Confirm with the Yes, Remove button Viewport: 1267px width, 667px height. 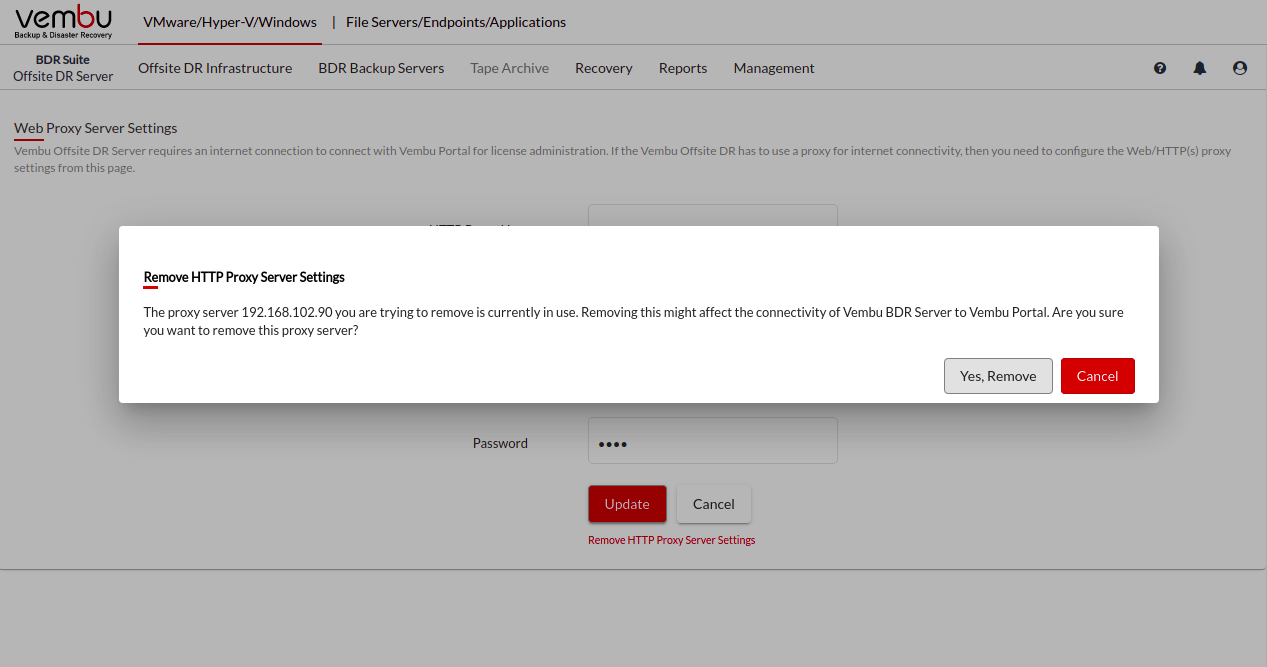(x=998, y=376)
